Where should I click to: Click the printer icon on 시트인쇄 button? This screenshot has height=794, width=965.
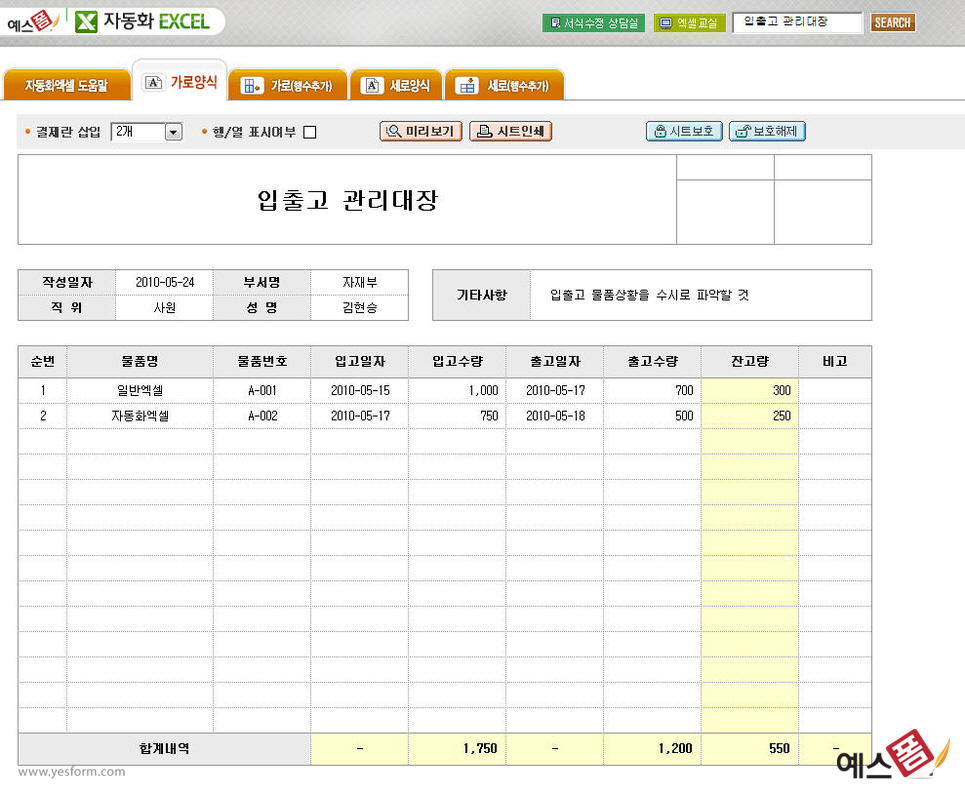click(483, 131)
